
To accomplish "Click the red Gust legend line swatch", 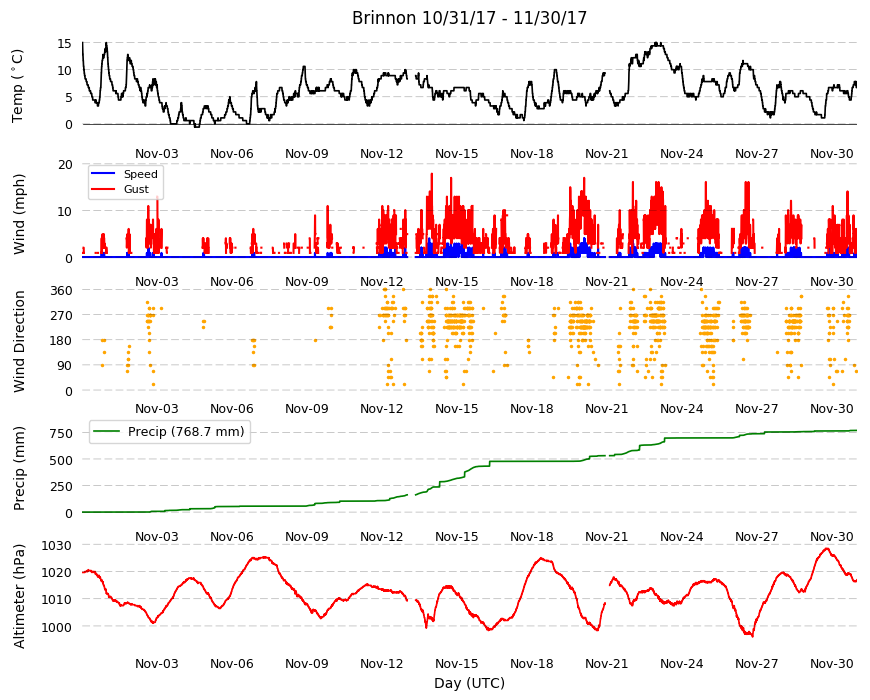I will click(103, 189).
